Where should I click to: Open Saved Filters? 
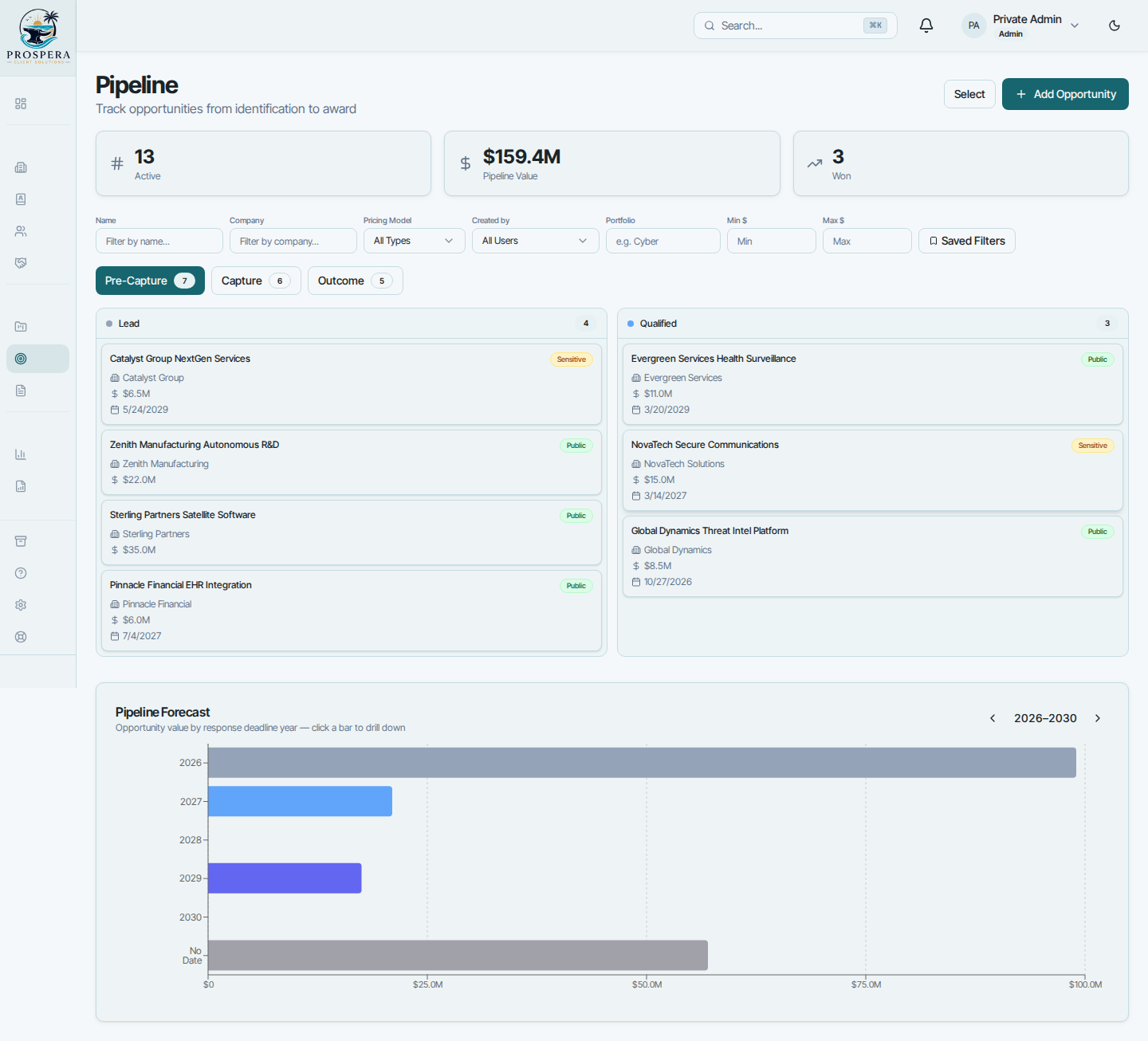pyautogui.click(x=967, y=241)
